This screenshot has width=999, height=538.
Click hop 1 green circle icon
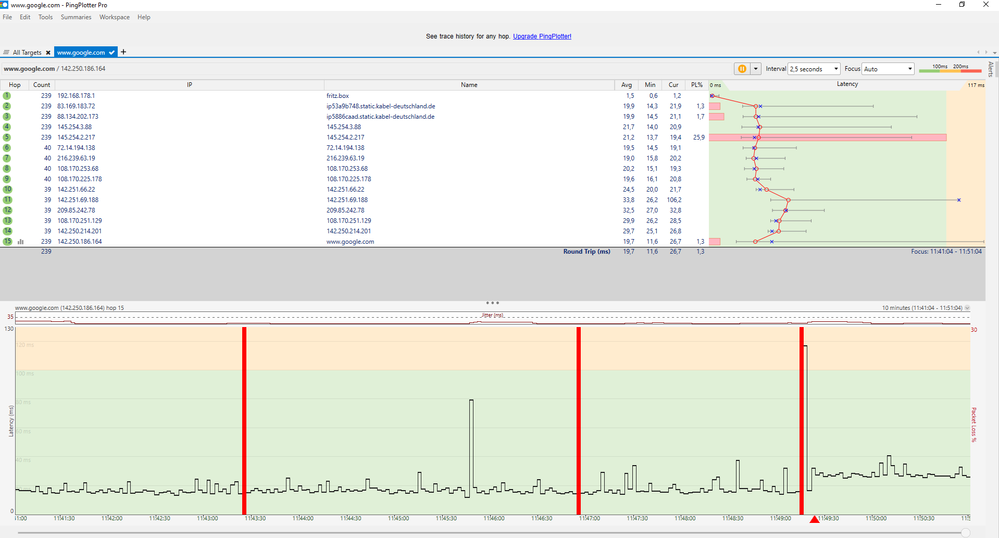coord(7,96)
